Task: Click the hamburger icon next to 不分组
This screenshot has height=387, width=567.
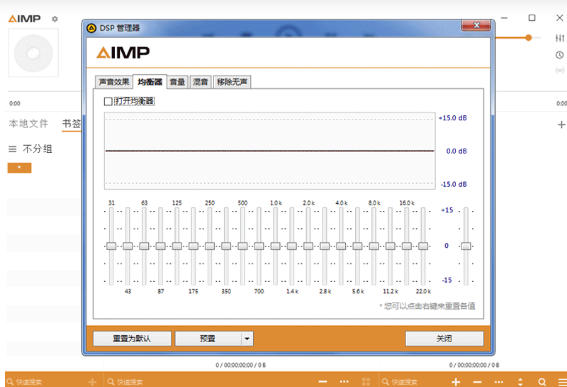Action: 12,149
